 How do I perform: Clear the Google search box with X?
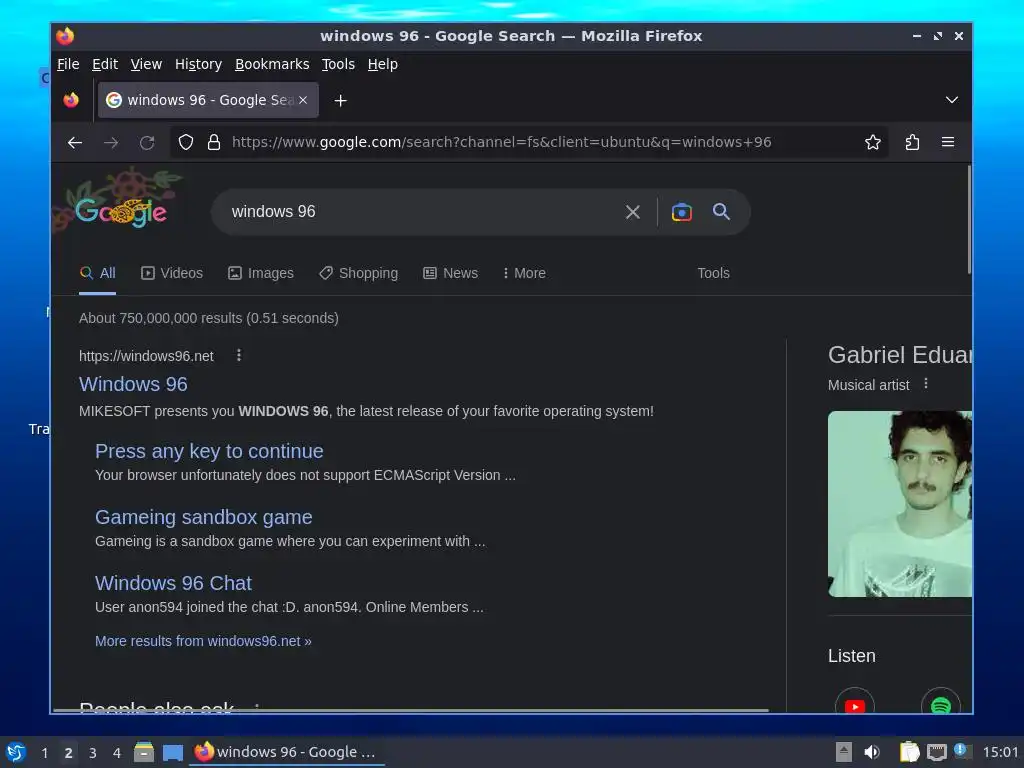pyautogui.click(x=632, y=212)
